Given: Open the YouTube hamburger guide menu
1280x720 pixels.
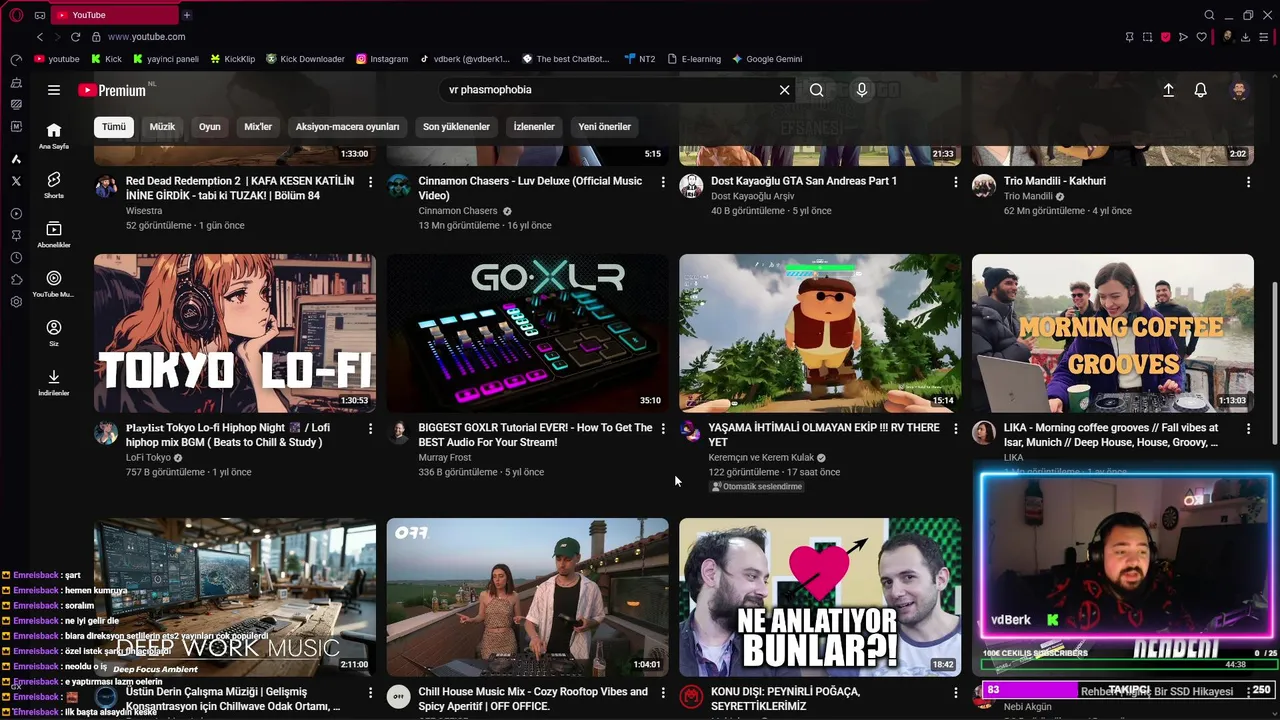Looking at the screenshot, I should (x=54, y=90).
